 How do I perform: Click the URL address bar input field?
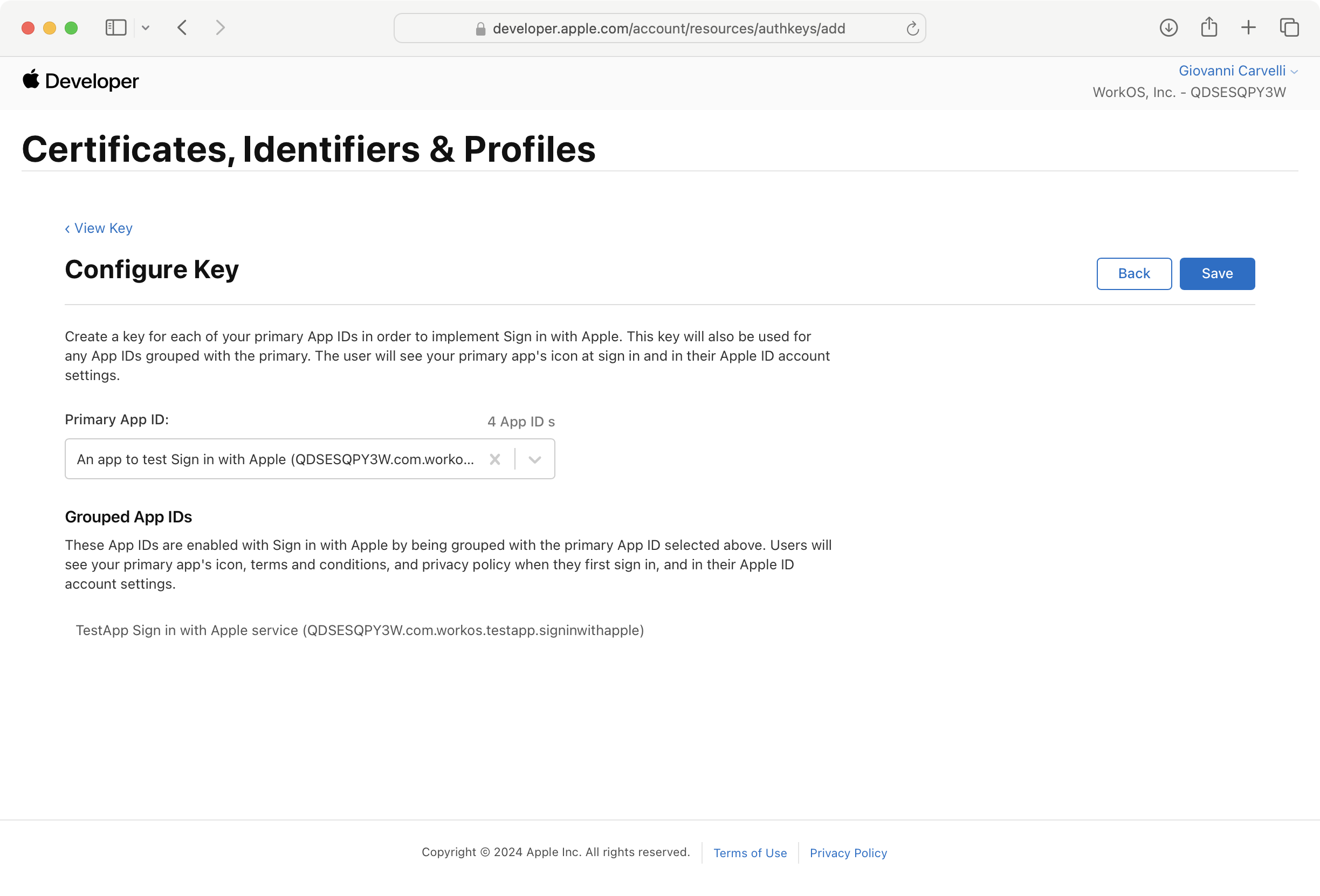(660, 28)
